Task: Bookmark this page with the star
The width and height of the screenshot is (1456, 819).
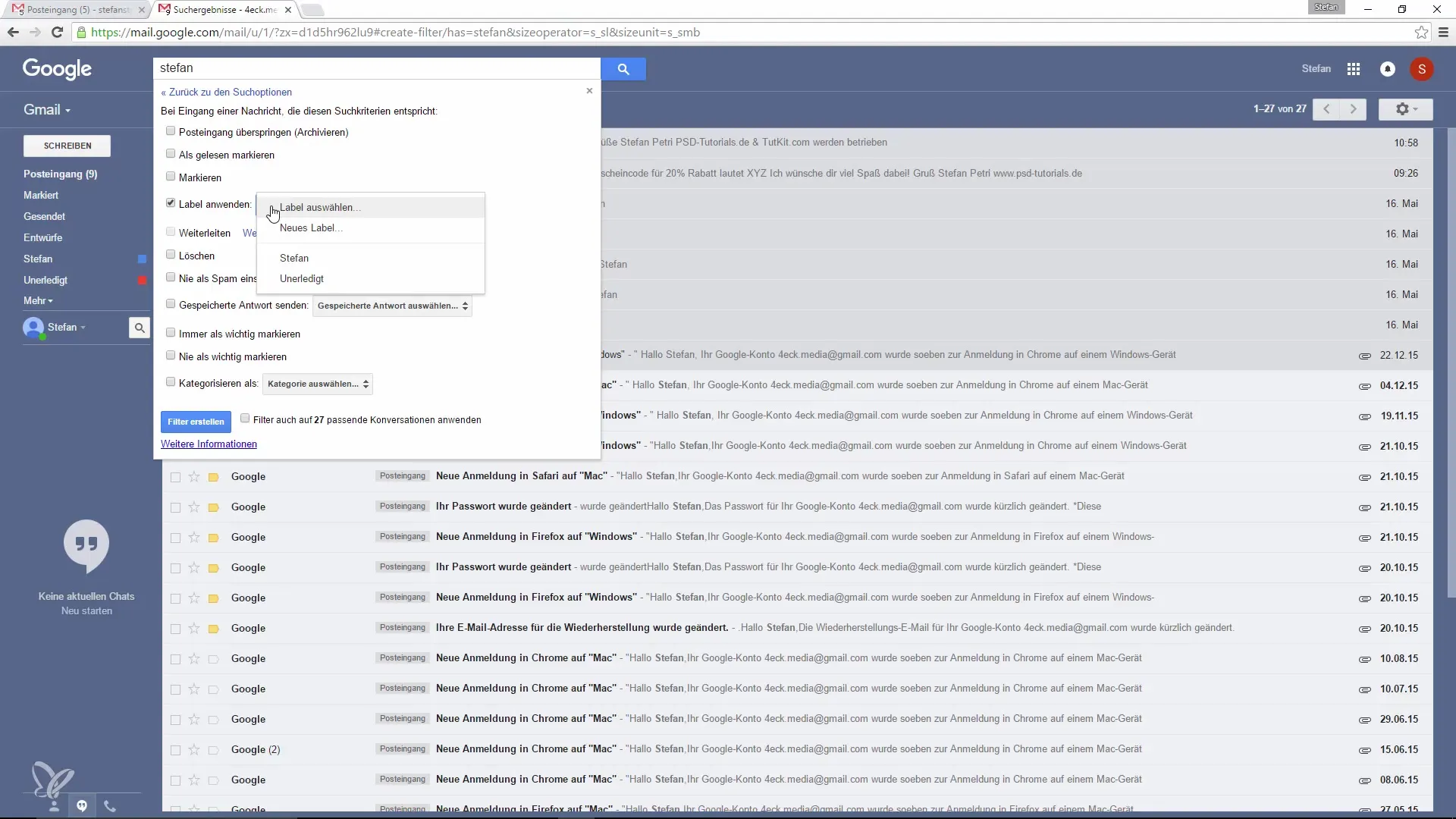Action: click(1421, 32)
